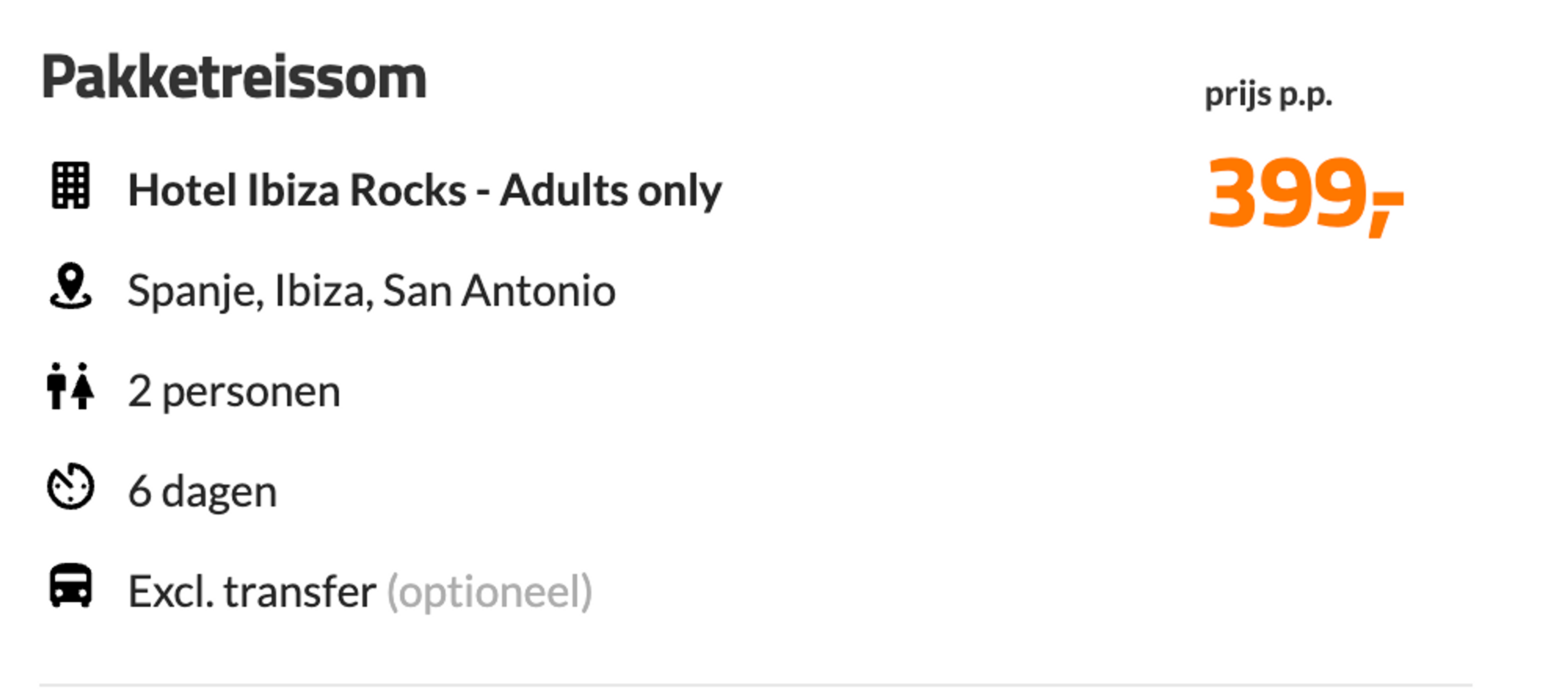Click the map location pin icon
The width and height of the screenshot is (1568, 696).
[x=71, y=286]
